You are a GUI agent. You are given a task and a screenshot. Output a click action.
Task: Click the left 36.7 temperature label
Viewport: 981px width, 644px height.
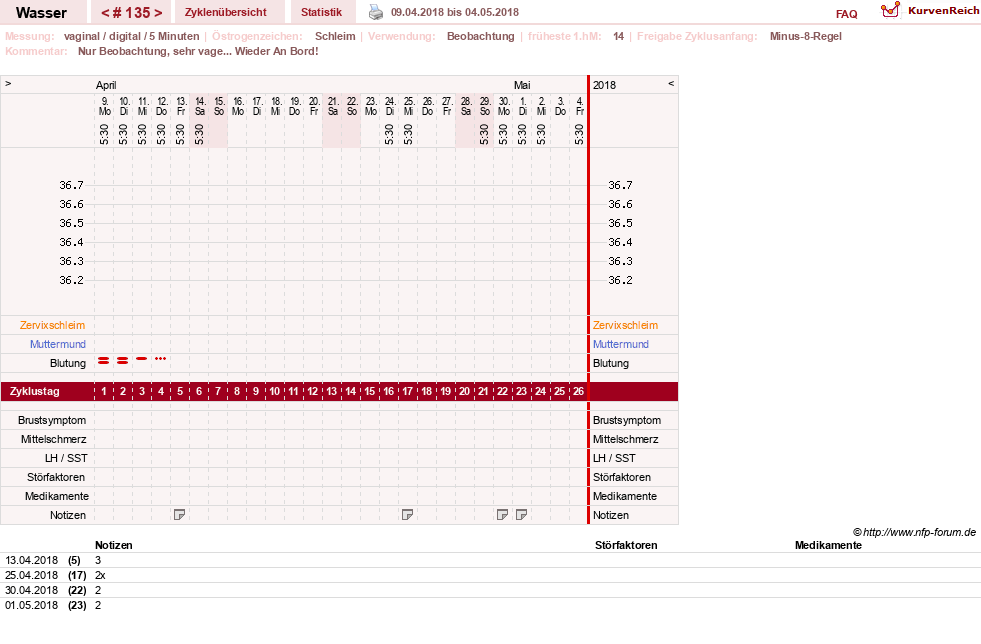[x=71, y=185]
